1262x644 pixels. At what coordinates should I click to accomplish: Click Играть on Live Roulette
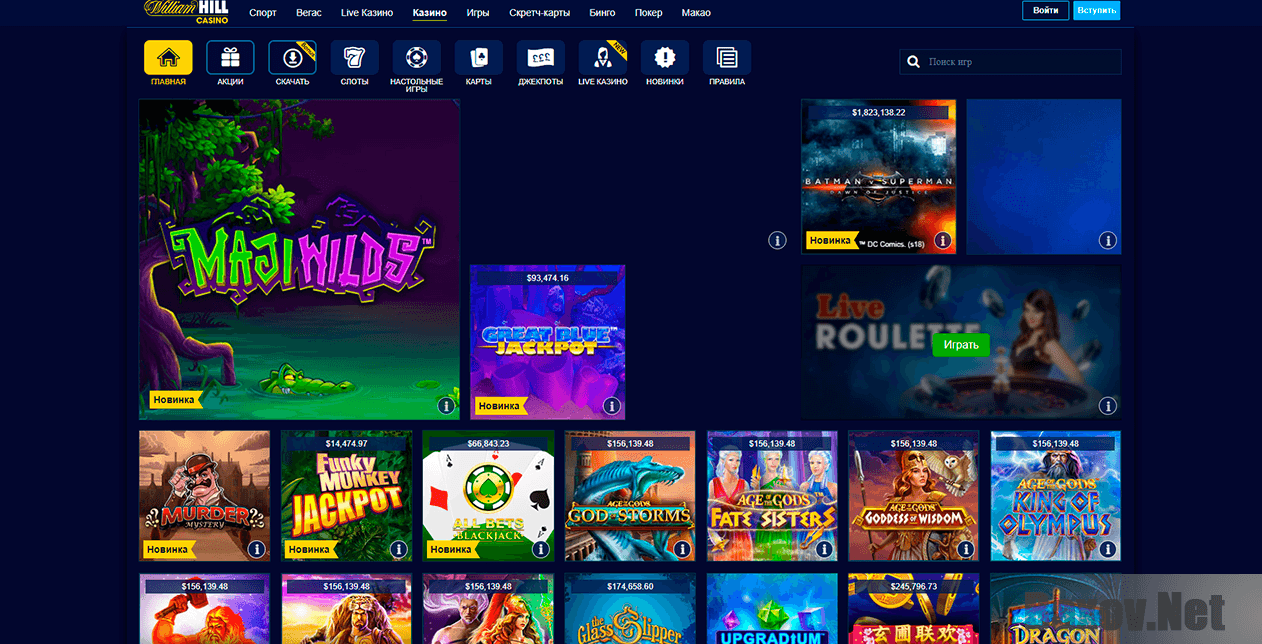960,344
